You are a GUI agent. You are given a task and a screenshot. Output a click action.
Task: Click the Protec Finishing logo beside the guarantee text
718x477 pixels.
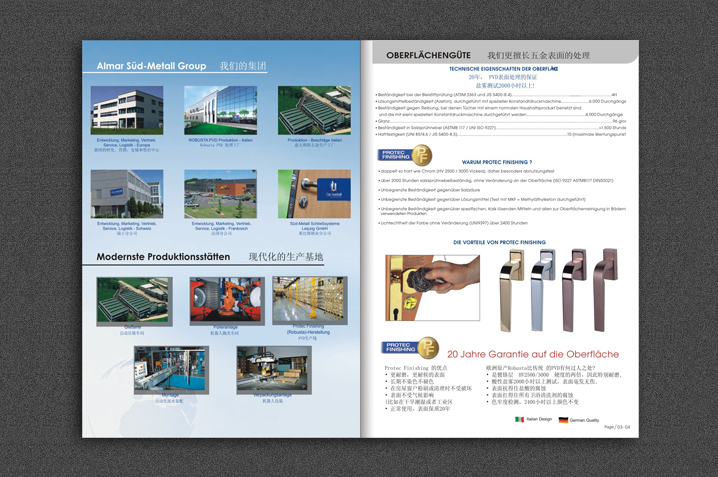[410, 347]
